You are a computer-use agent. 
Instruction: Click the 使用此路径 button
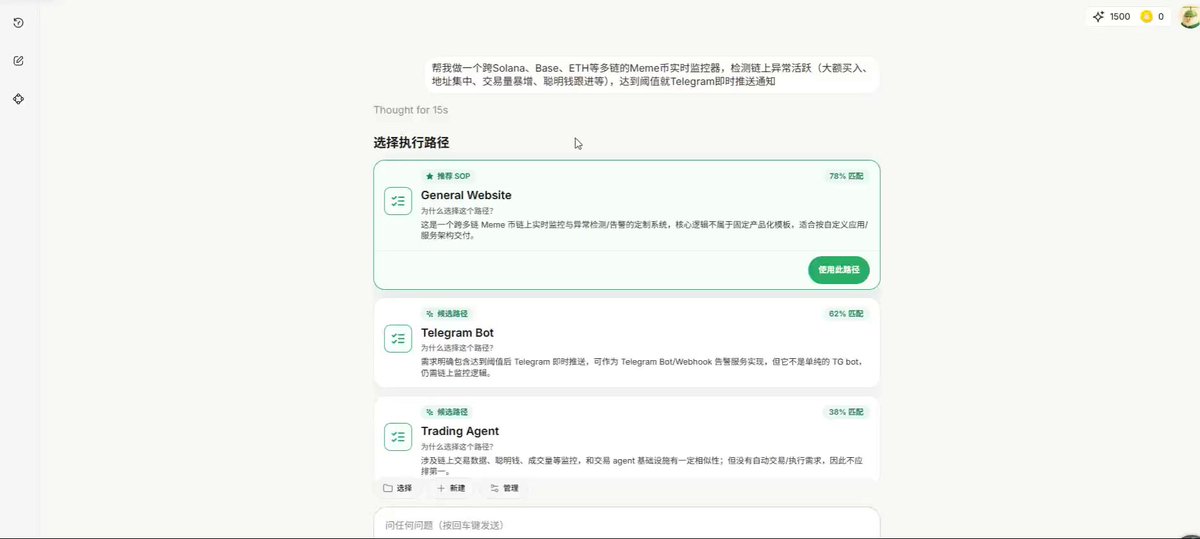(x=839, y=270)
